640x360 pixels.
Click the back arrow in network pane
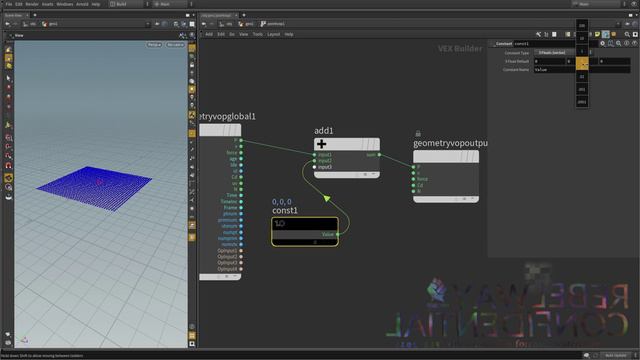[204, 24]
